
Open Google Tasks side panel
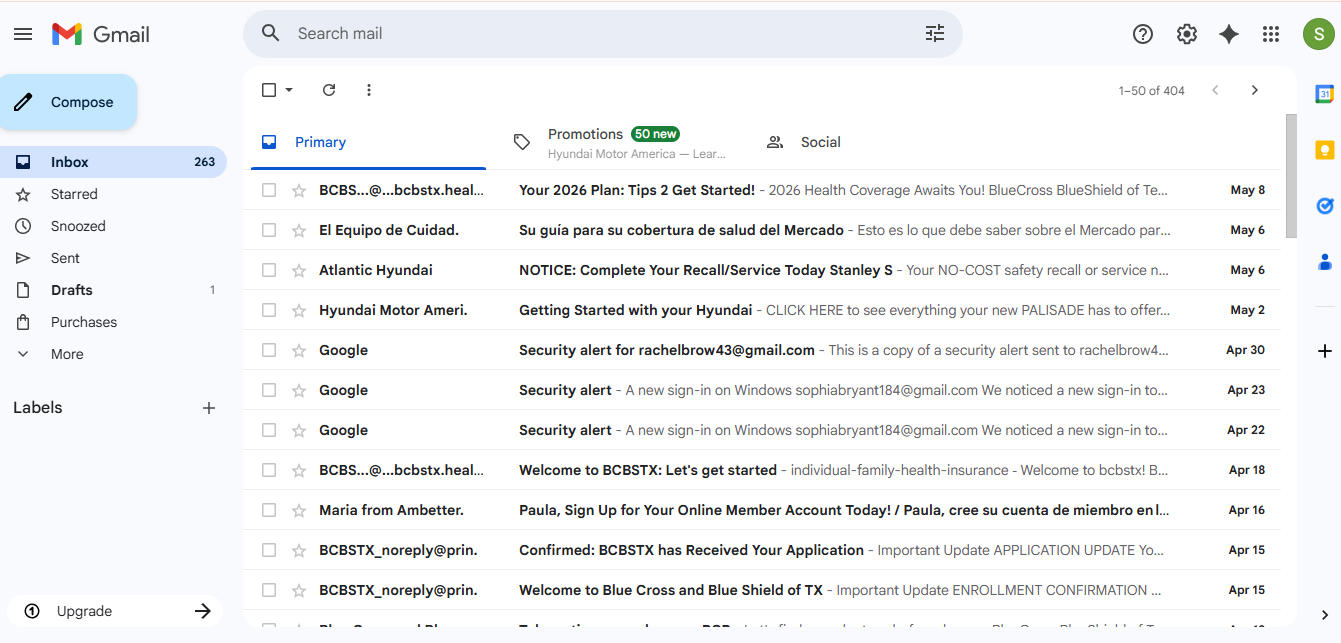coord(1325,206)
